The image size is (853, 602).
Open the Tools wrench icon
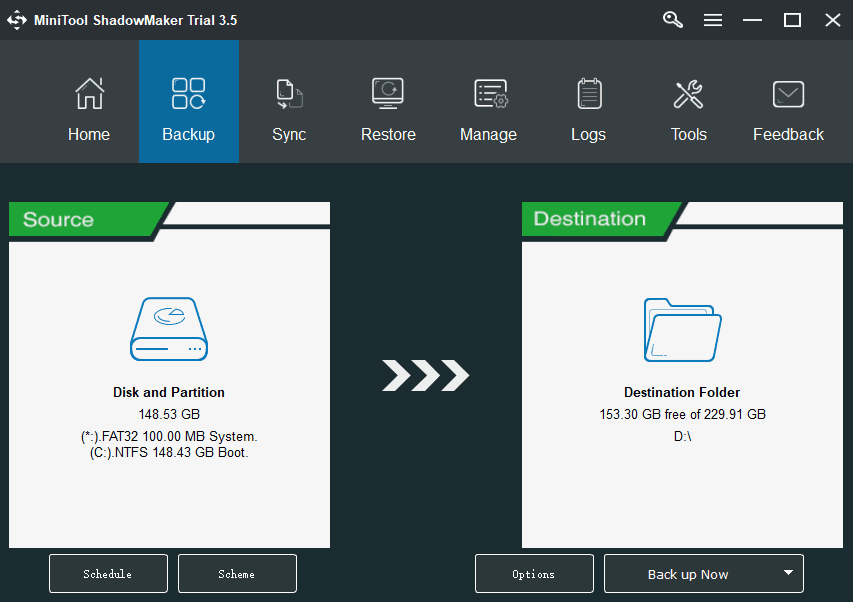pyautogui.click(x=689, y=94)
